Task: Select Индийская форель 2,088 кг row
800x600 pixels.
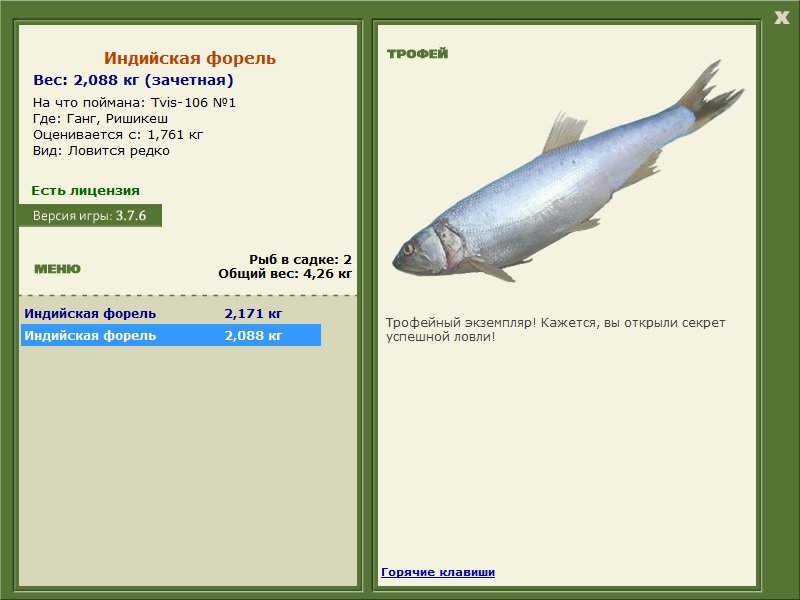Action: (170, 335)
